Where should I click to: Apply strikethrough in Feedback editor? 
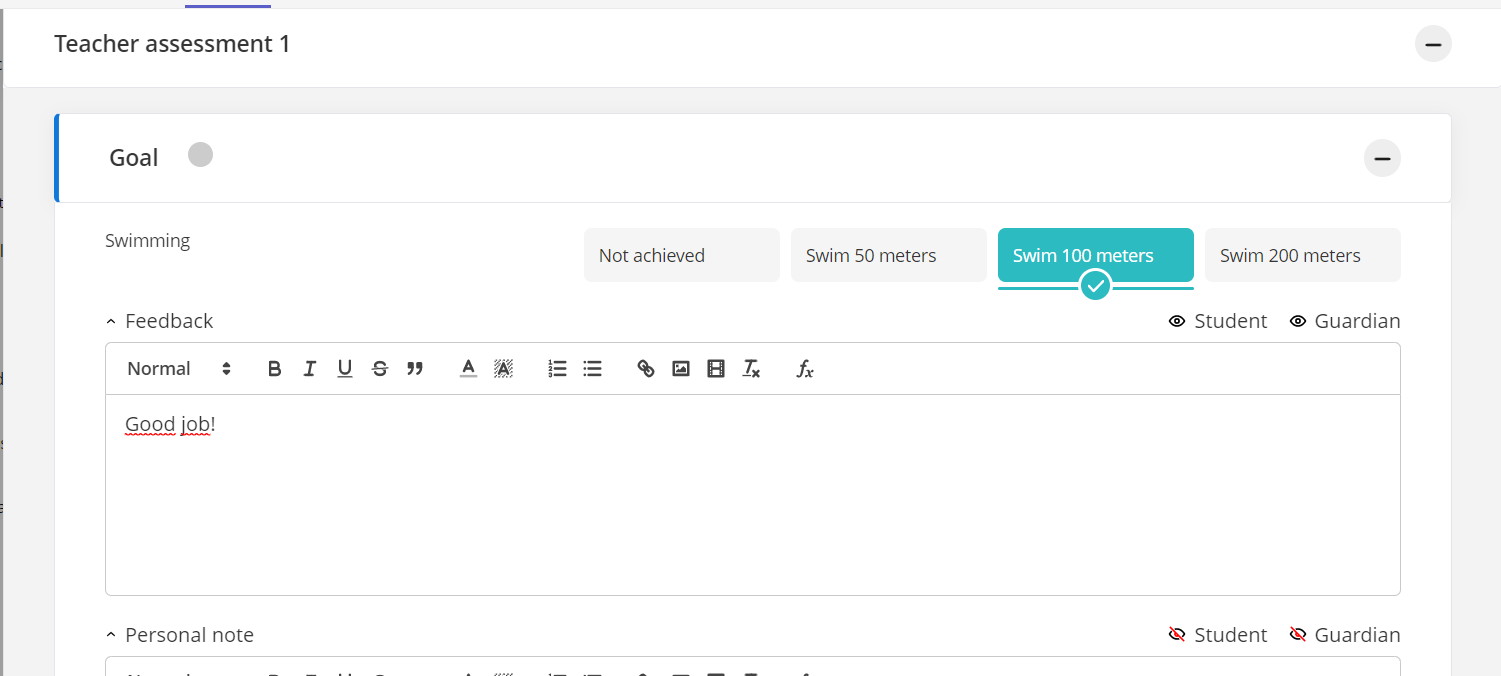click(x=380, y=369)
